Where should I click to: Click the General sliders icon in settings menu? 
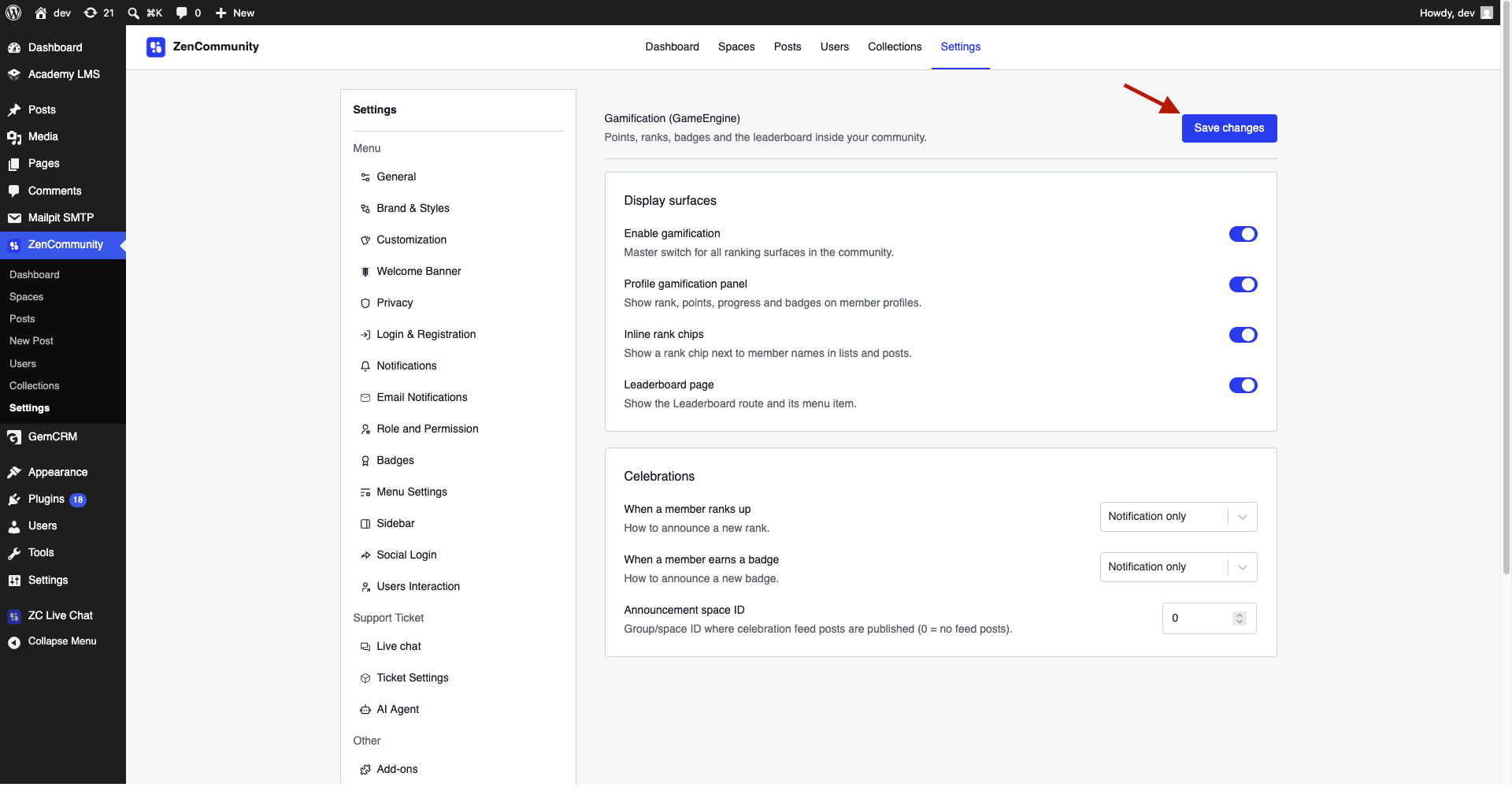365,177
